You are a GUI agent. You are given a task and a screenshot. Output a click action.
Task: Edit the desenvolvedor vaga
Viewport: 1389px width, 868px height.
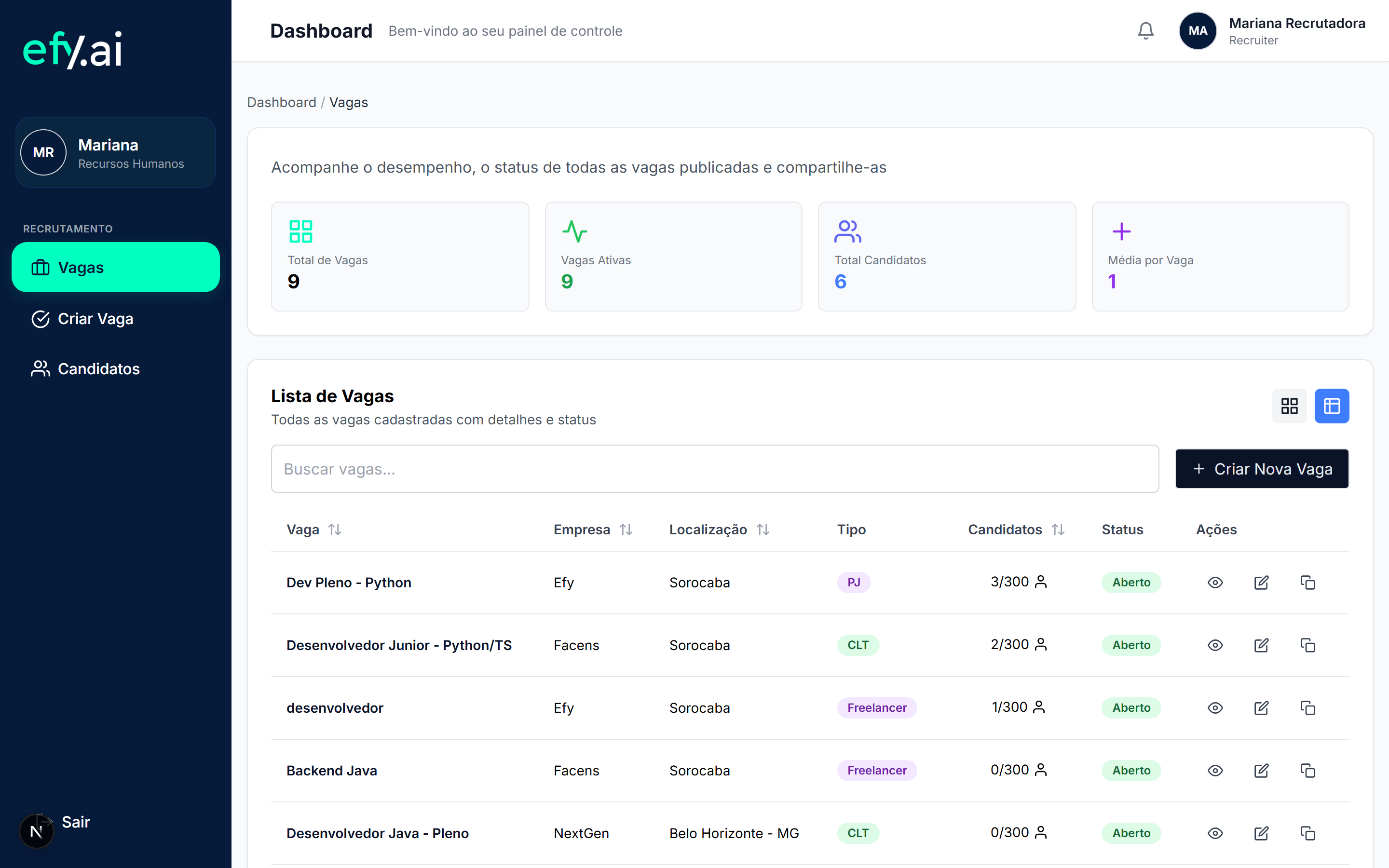coord(1261,708)
